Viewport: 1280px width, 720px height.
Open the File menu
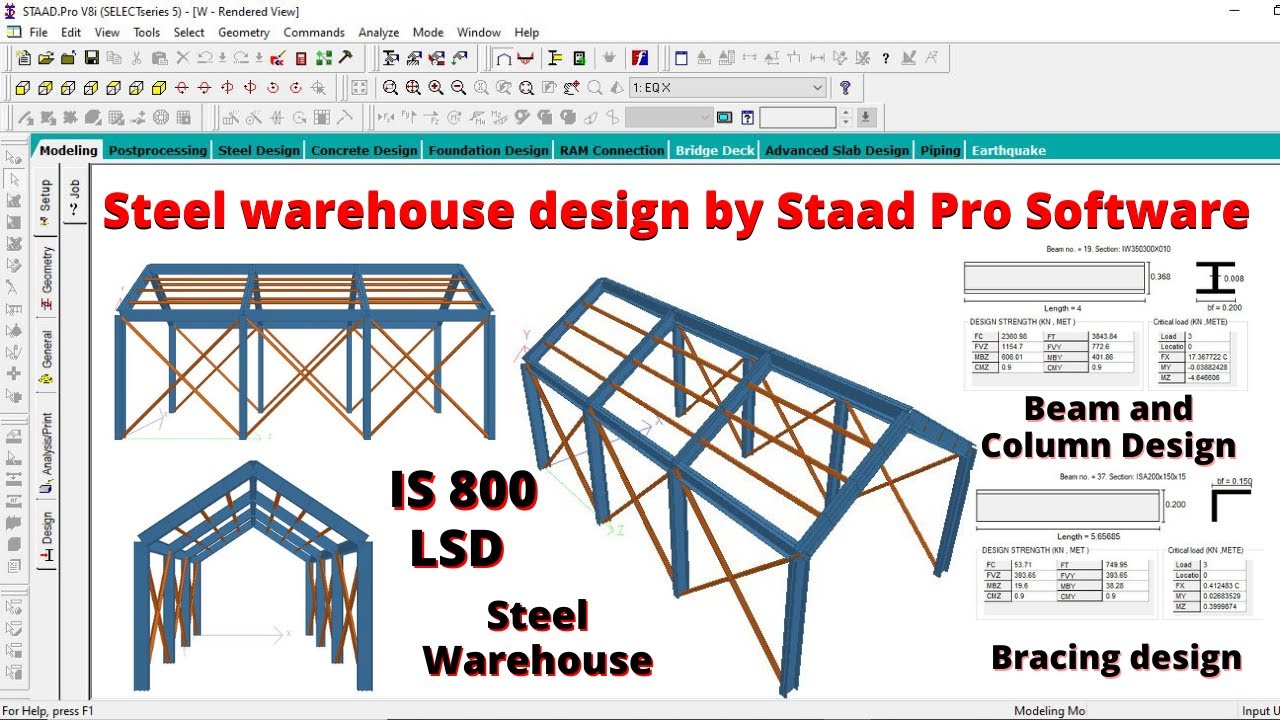point(38,32)
